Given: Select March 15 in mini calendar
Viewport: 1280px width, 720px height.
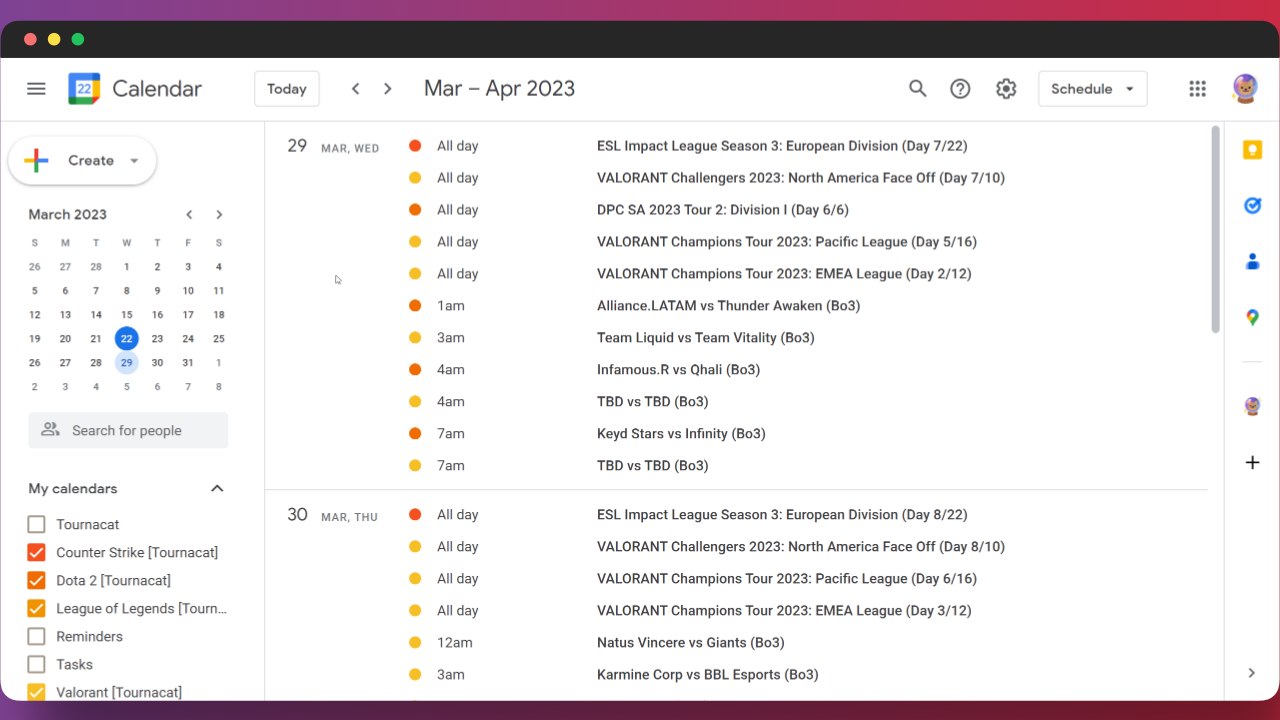Looking at the screenshot, I should coord(127,314).
